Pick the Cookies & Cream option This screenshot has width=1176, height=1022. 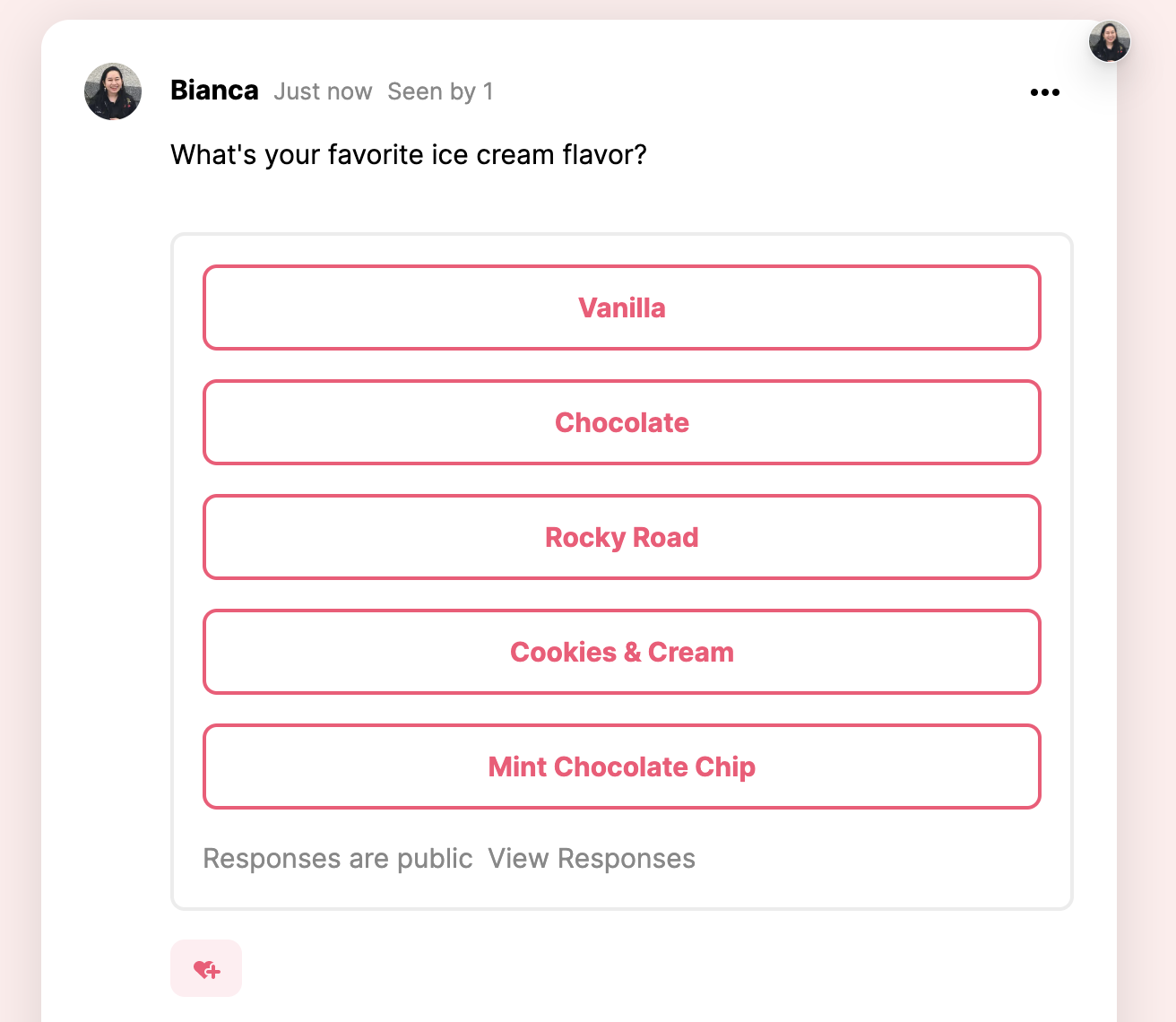[x=622, y=652]
